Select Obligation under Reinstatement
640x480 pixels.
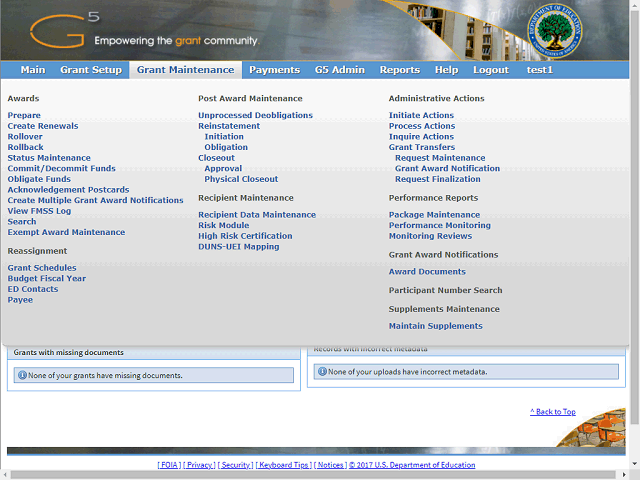tap(226, 147)
